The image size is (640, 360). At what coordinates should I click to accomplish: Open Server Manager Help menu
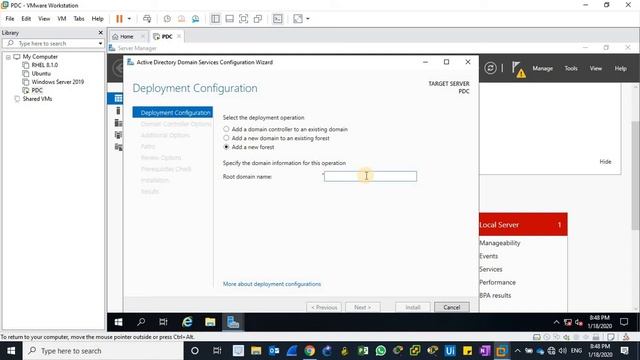620,69
